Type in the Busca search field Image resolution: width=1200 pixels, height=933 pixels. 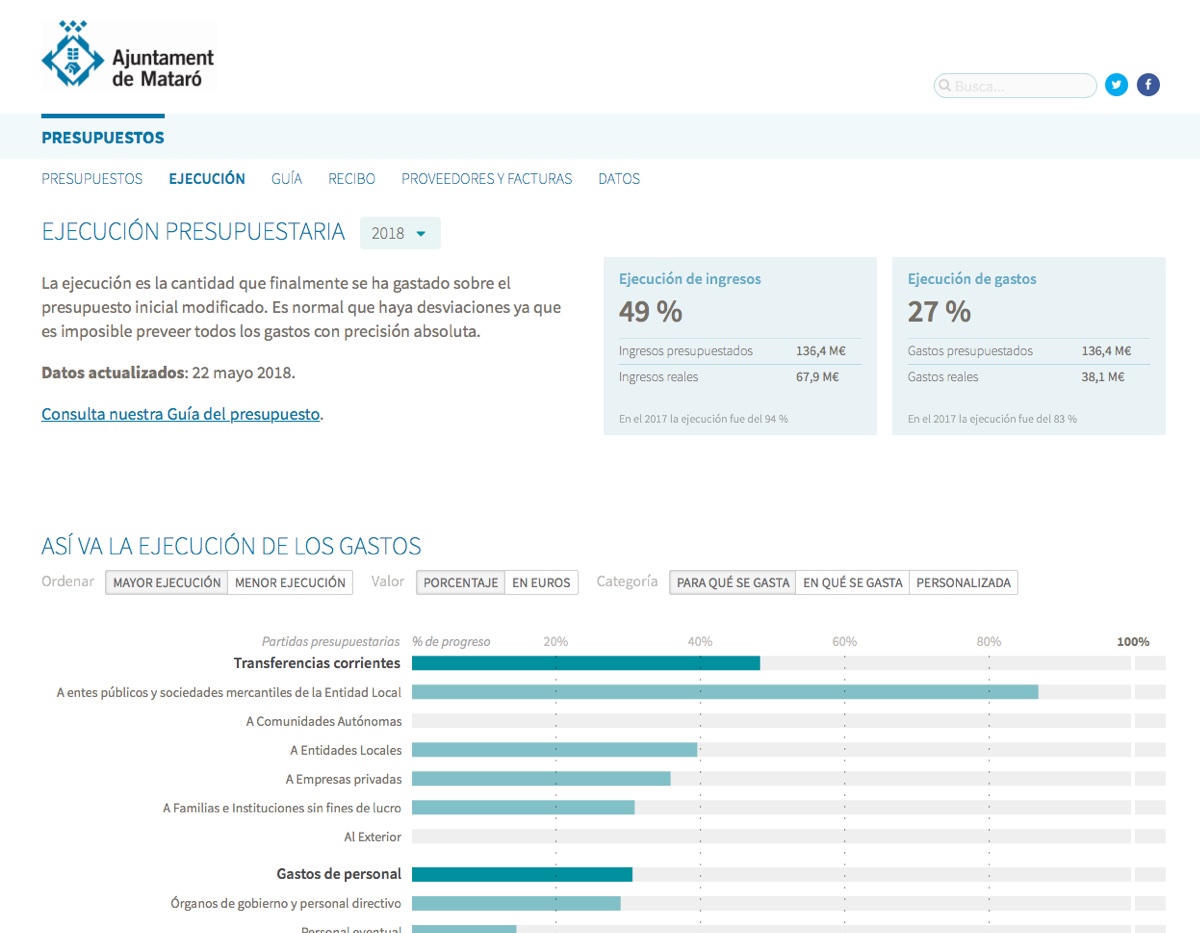[x=1022, y=86]
